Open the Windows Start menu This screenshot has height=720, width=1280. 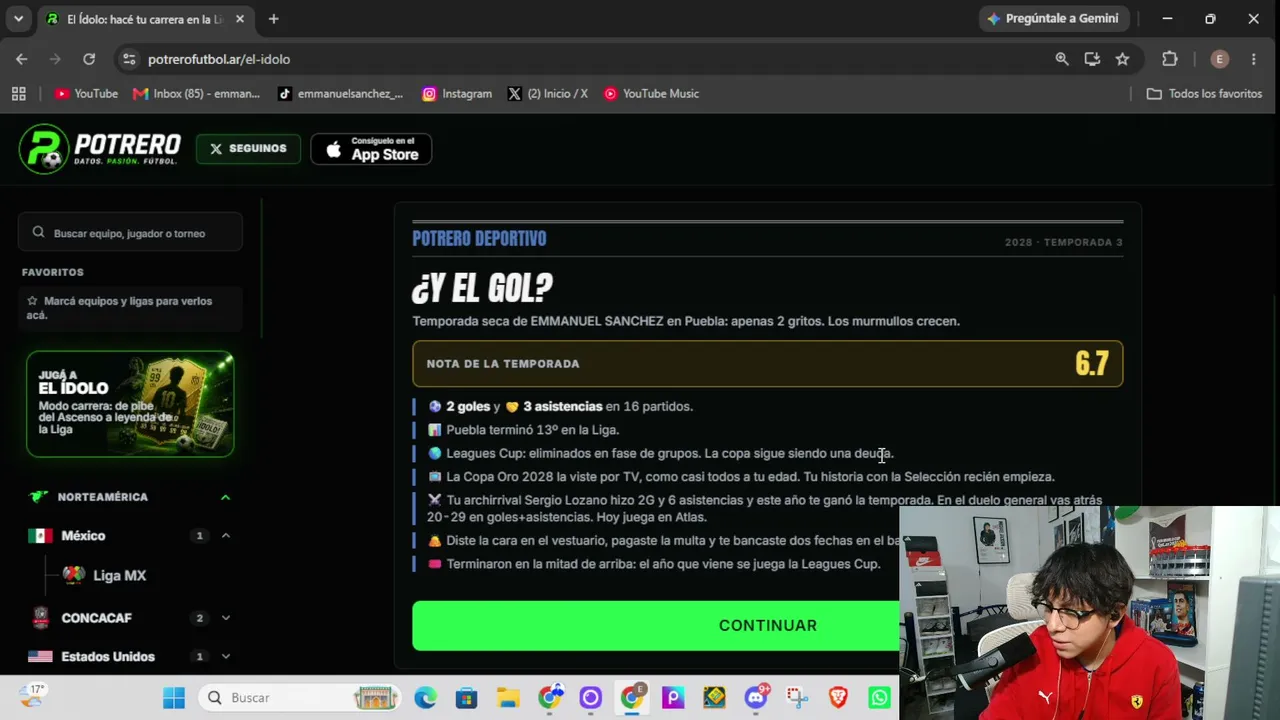click(x=174, y=697)
